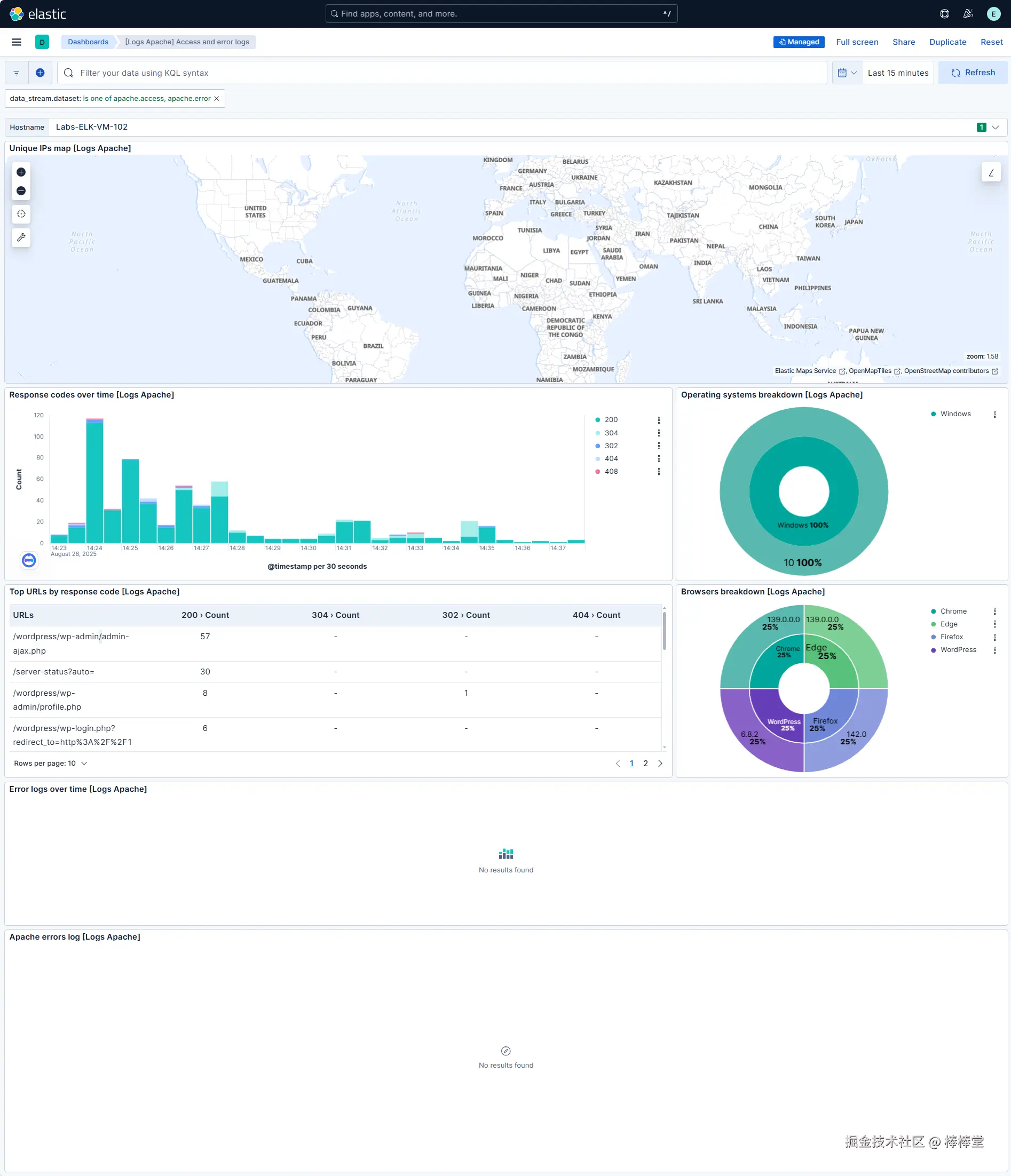Zoom in on the Unique IPs map
Screen dimensions: 1011x1176
(21, 172)
